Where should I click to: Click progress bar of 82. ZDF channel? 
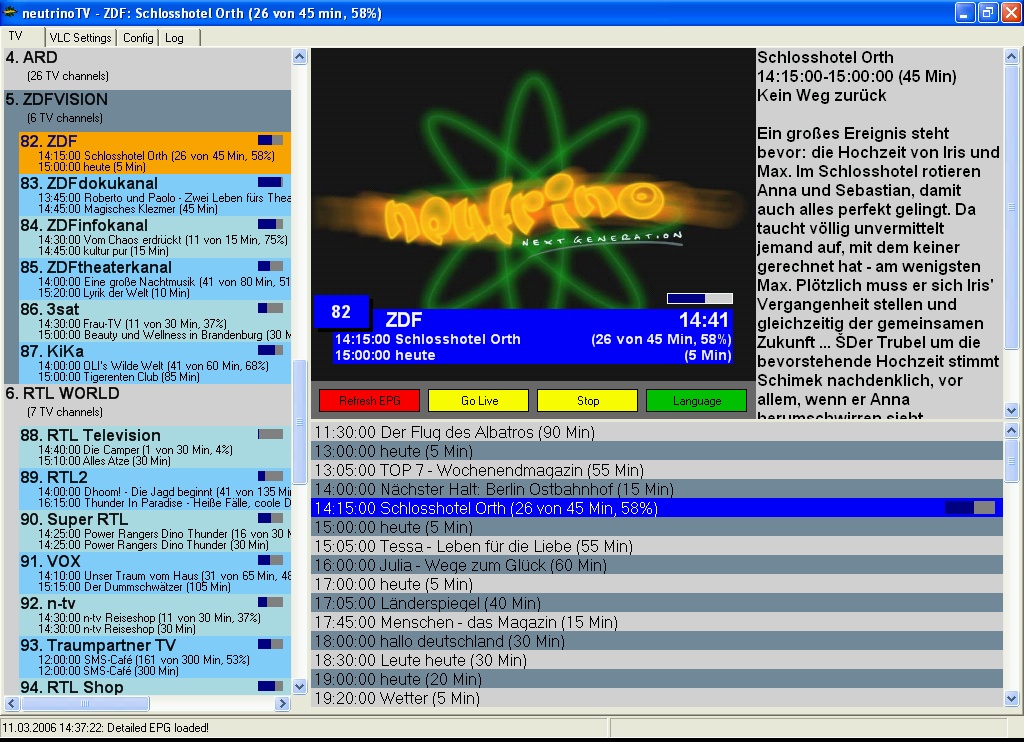click(x=270, y=140)
